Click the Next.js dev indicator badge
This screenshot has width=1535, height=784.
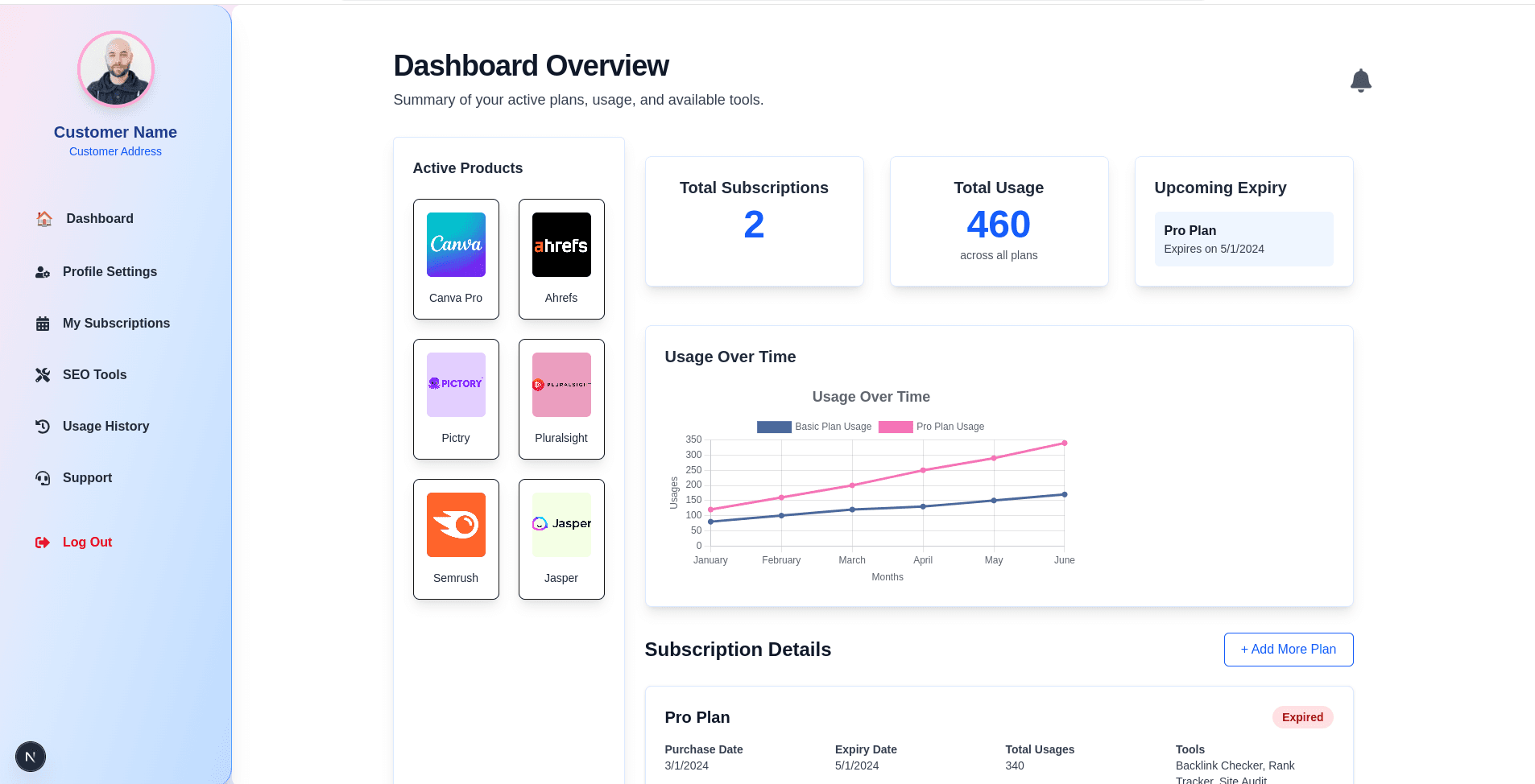tap(31, 757)
